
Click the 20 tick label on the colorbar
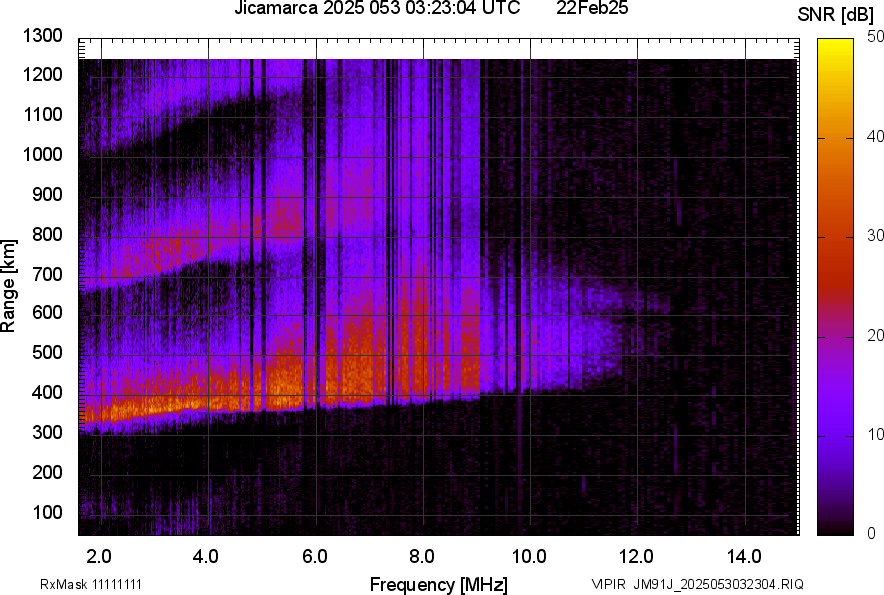876,335
